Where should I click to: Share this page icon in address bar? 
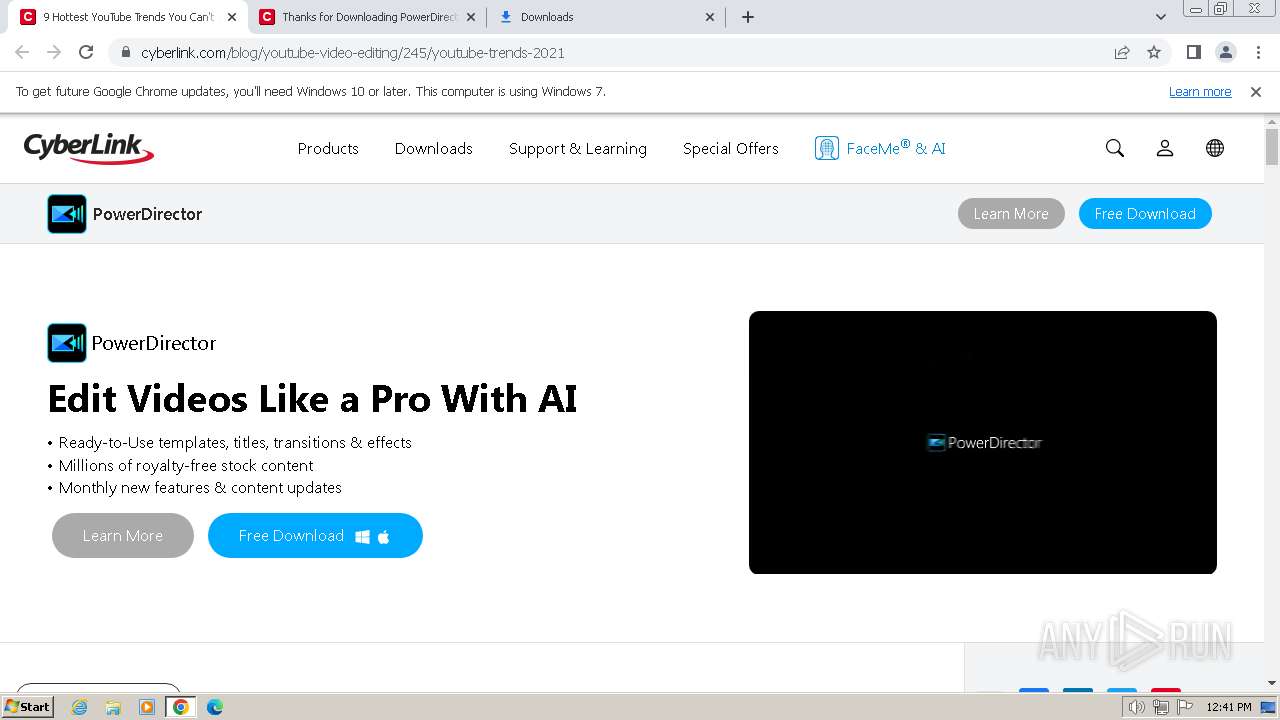point(1122,52)
